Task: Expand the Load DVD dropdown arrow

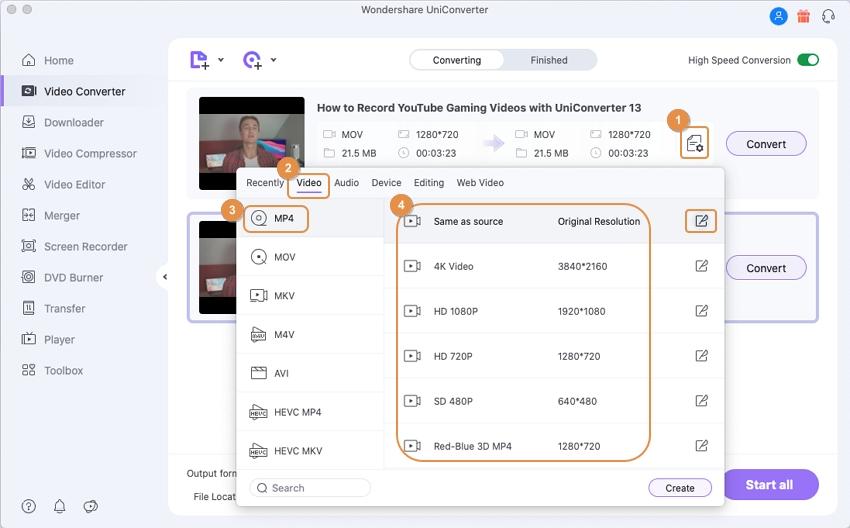Action: pyautogui.click(x=274, y=60)
